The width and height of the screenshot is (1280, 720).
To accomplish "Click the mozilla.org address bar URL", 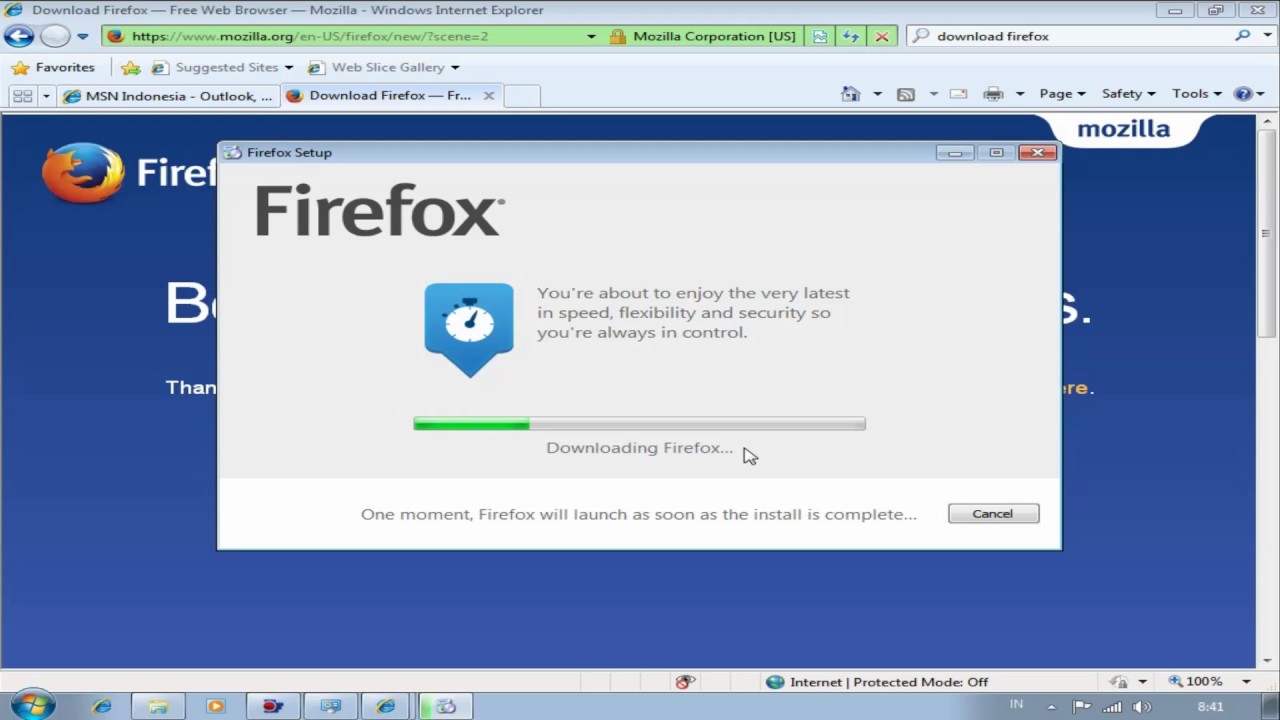I will click(310, 36).
